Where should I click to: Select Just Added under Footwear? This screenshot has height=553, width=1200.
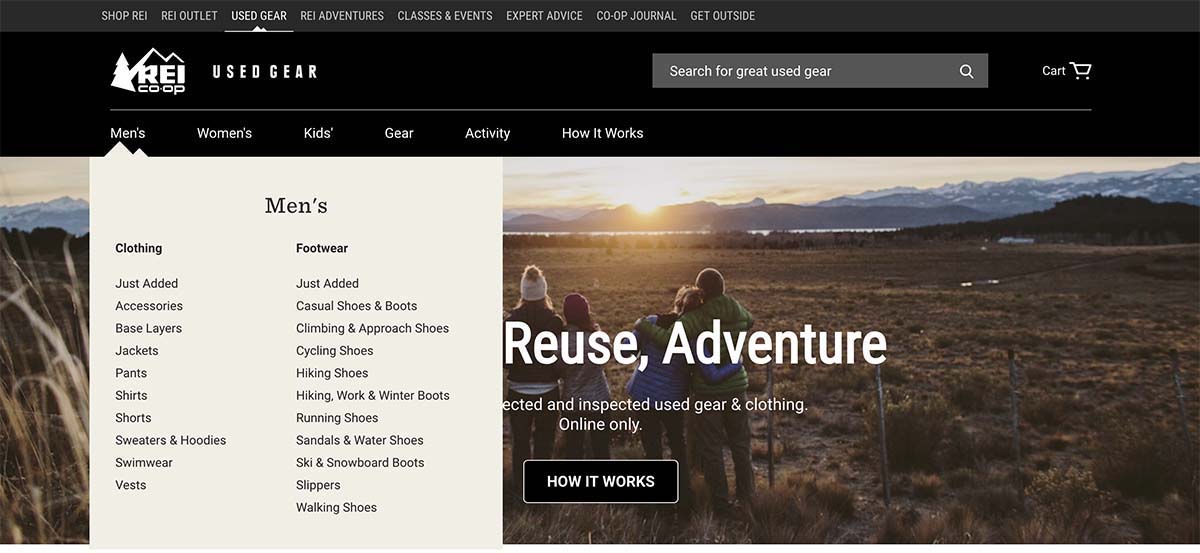(327, 283)
